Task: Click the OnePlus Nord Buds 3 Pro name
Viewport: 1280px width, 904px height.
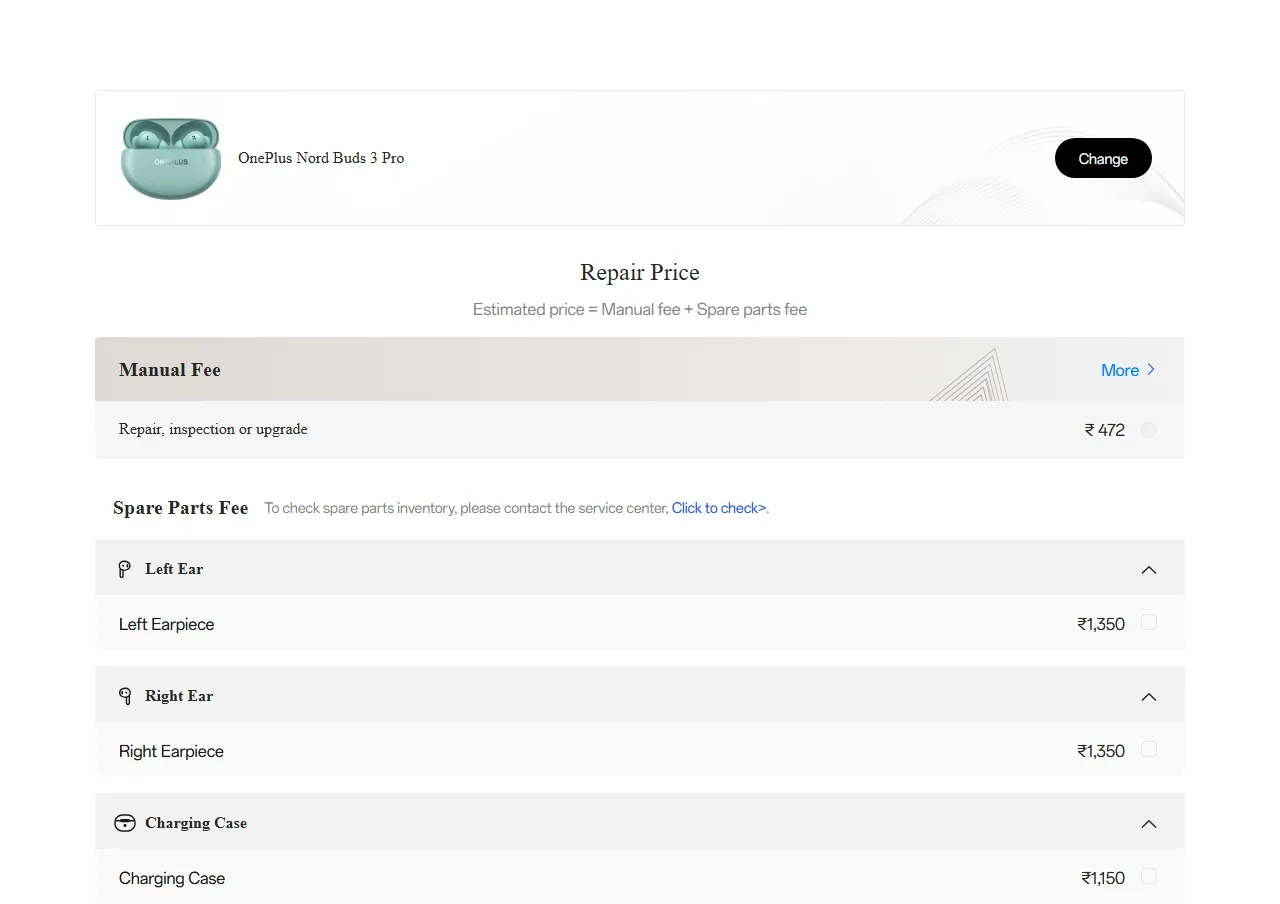Action: 321,158
